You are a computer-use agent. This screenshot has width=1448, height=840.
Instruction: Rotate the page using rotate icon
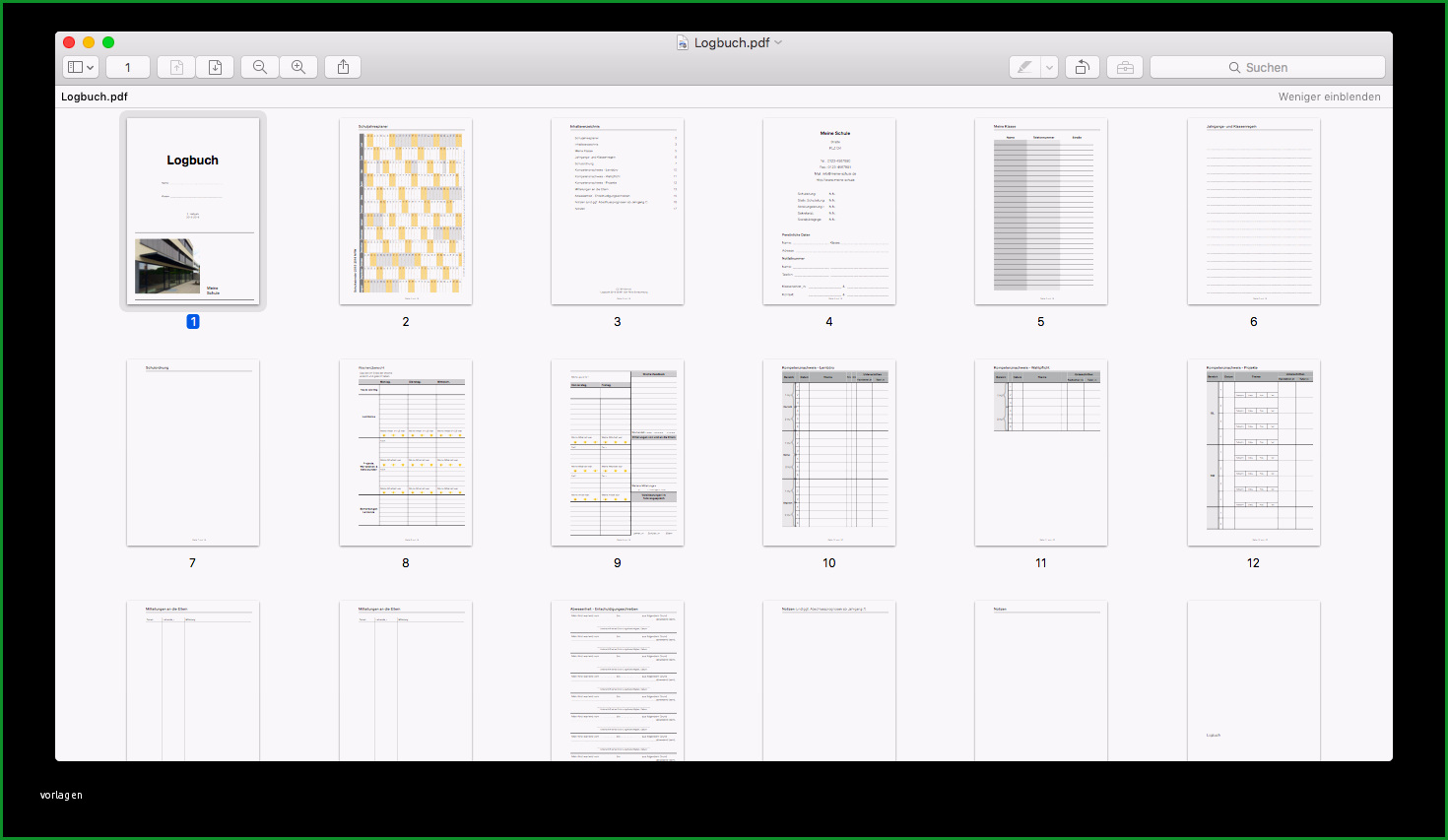pyautogui.click(x=1082, y=67)
